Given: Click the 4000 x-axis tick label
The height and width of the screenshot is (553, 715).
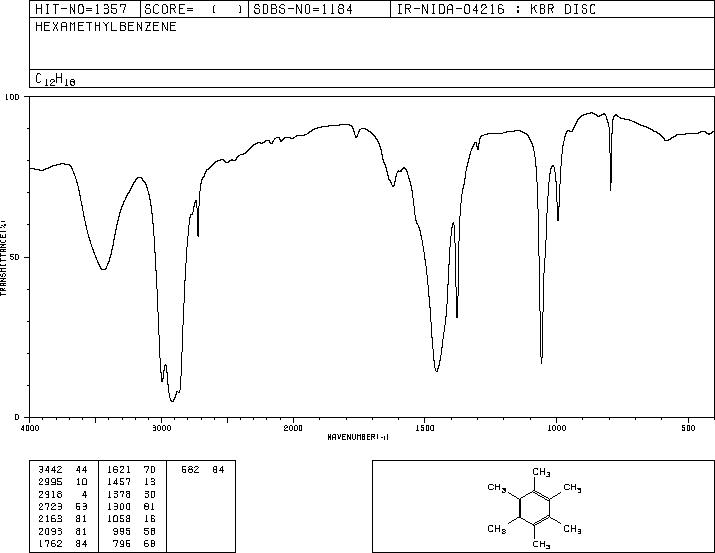Looking at the screenshot, I should pos(30,428).
